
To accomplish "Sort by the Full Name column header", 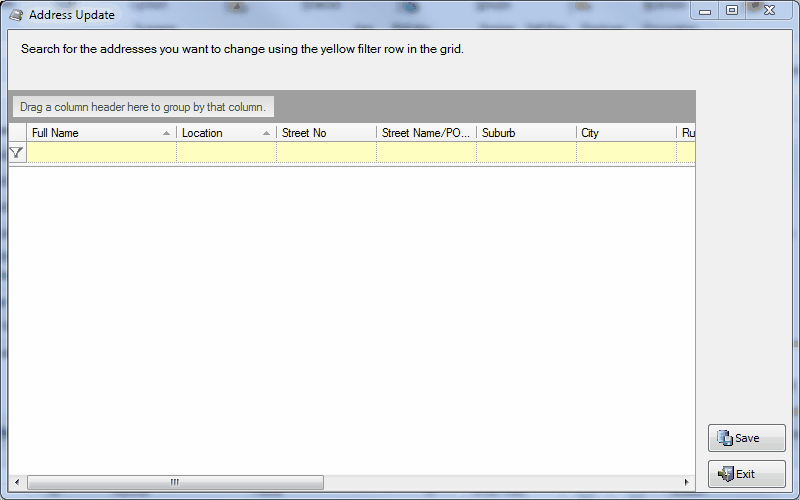I will [101, 133].
